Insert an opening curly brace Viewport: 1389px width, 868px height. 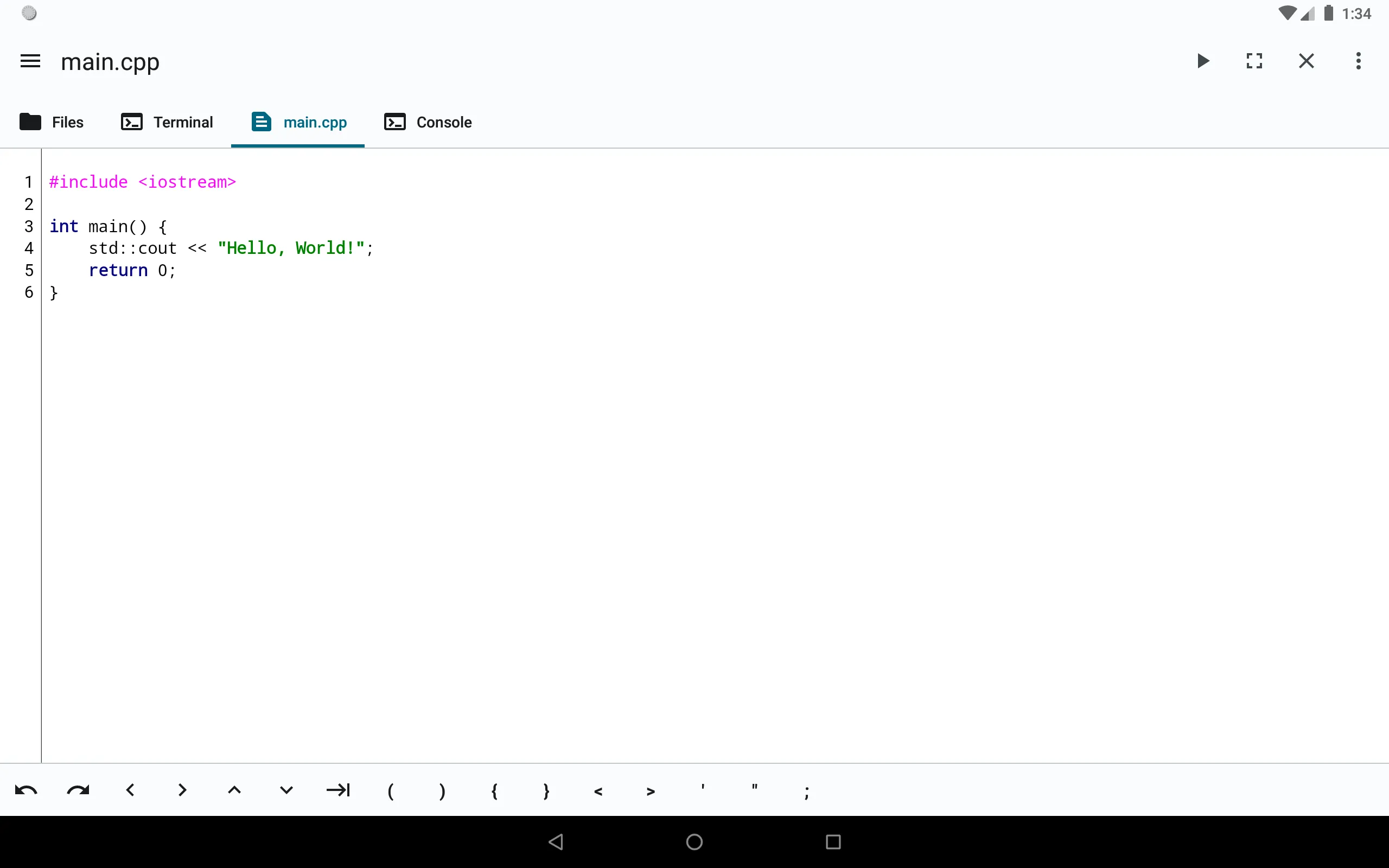pos(494,790)
